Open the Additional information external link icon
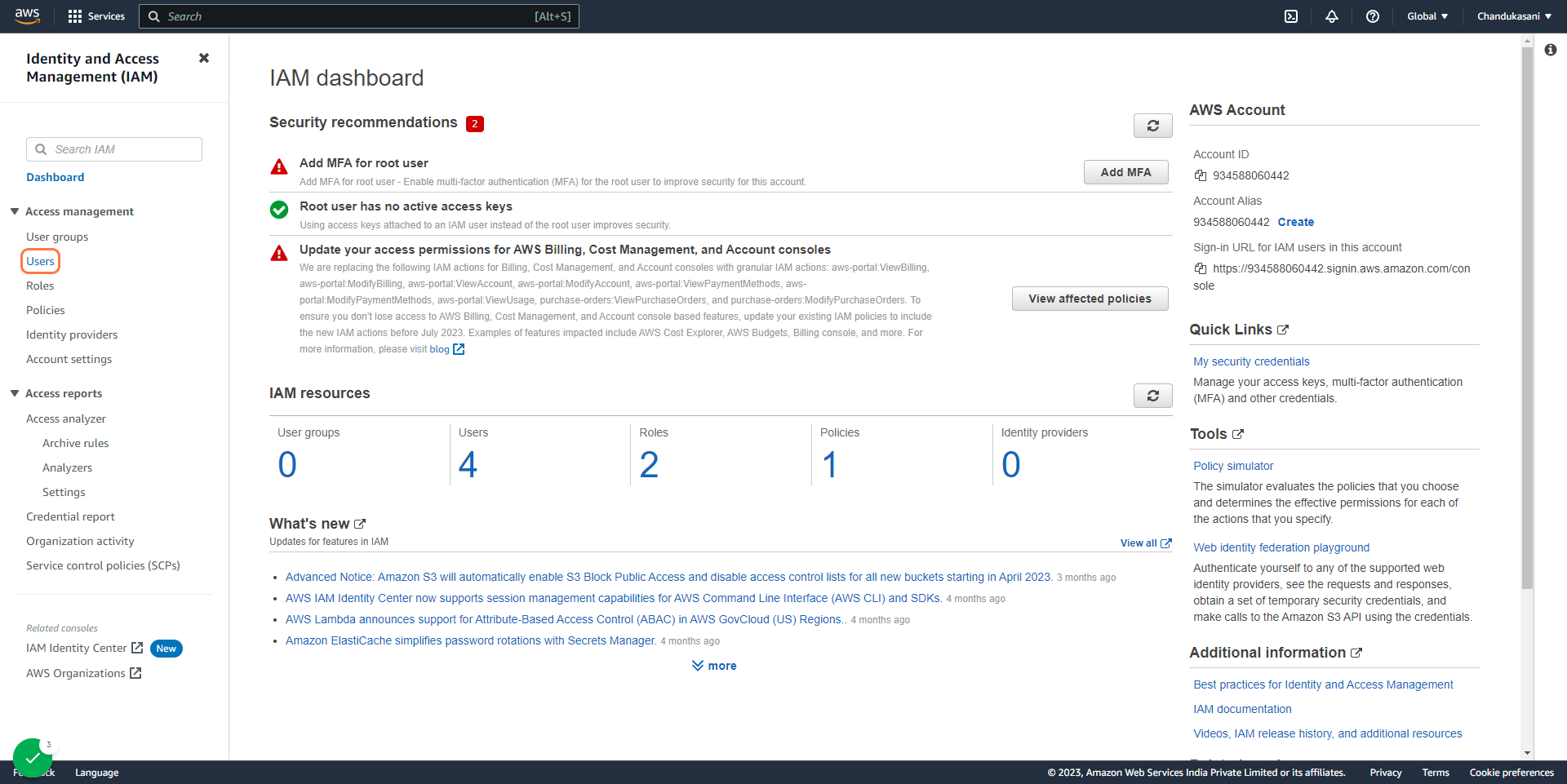Image resolution: width=1567 pixels, height=784 pixels. 1356,653
